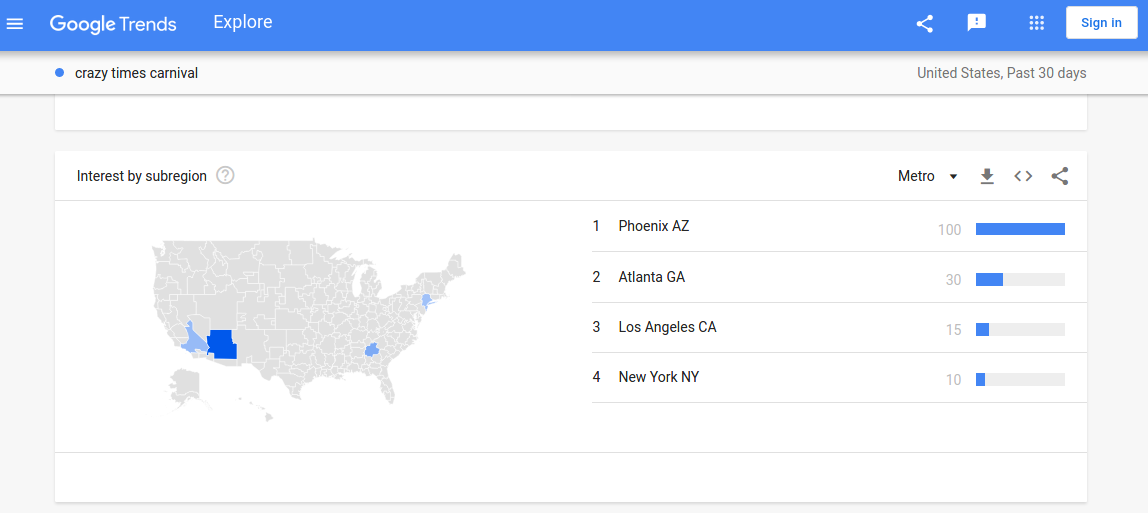This screenshot has width=1148, height=513.
Task: Expand the Metro dropdown
Action: [928, 176]
